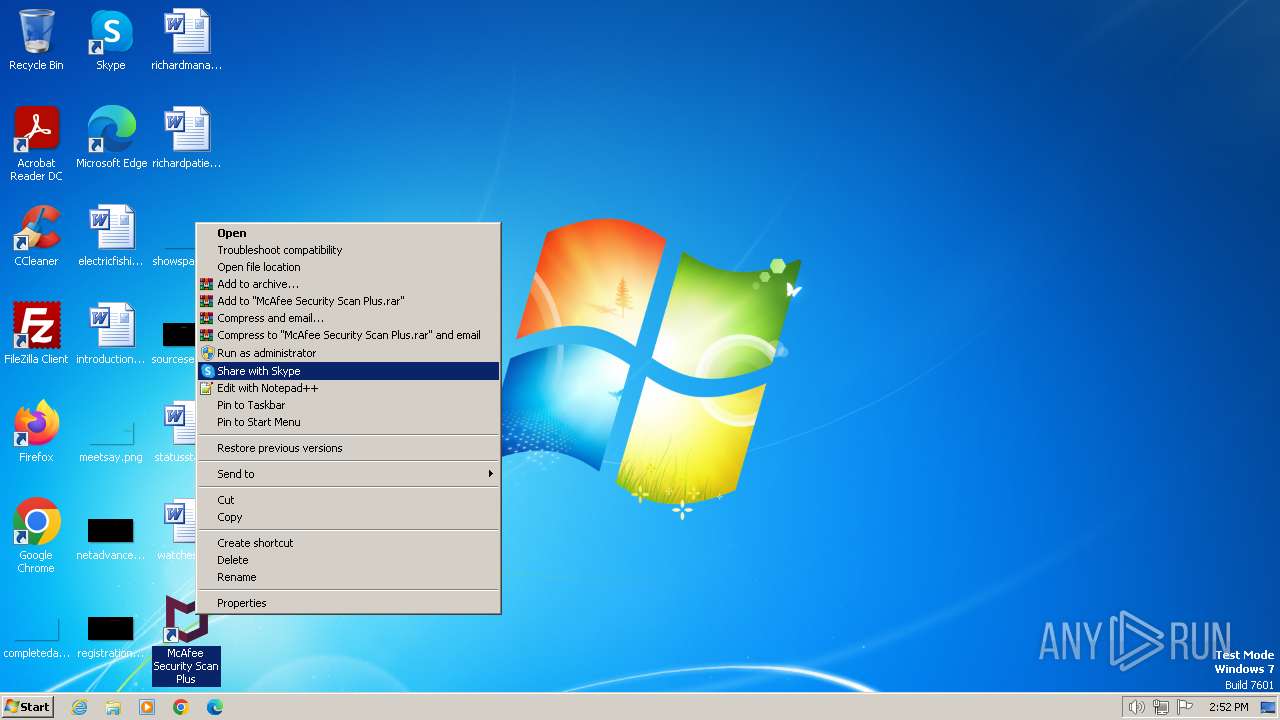Open Windows Media Player from taskbar
1280x720 pixels.
point(147,707)
